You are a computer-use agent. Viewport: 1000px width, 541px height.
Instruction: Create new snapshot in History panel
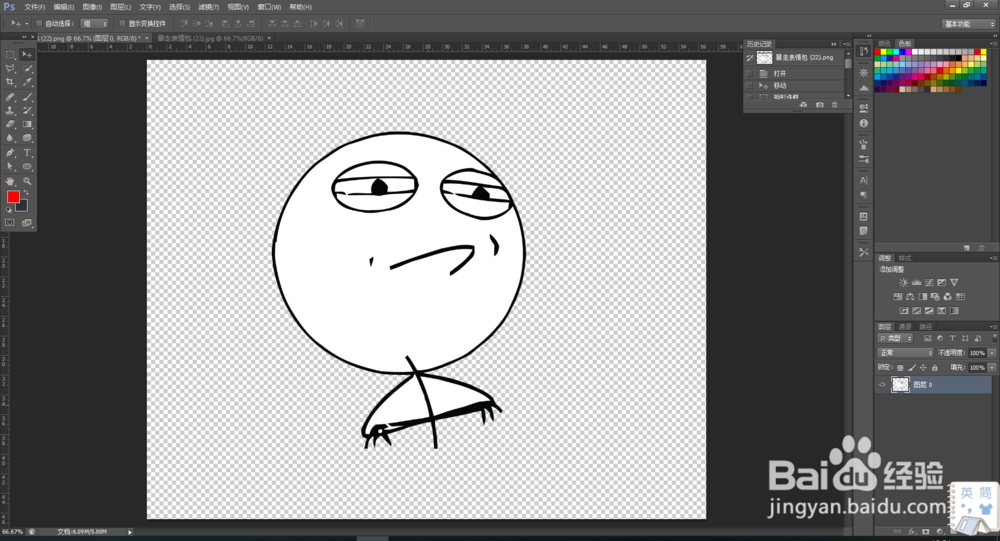(820, 105)
